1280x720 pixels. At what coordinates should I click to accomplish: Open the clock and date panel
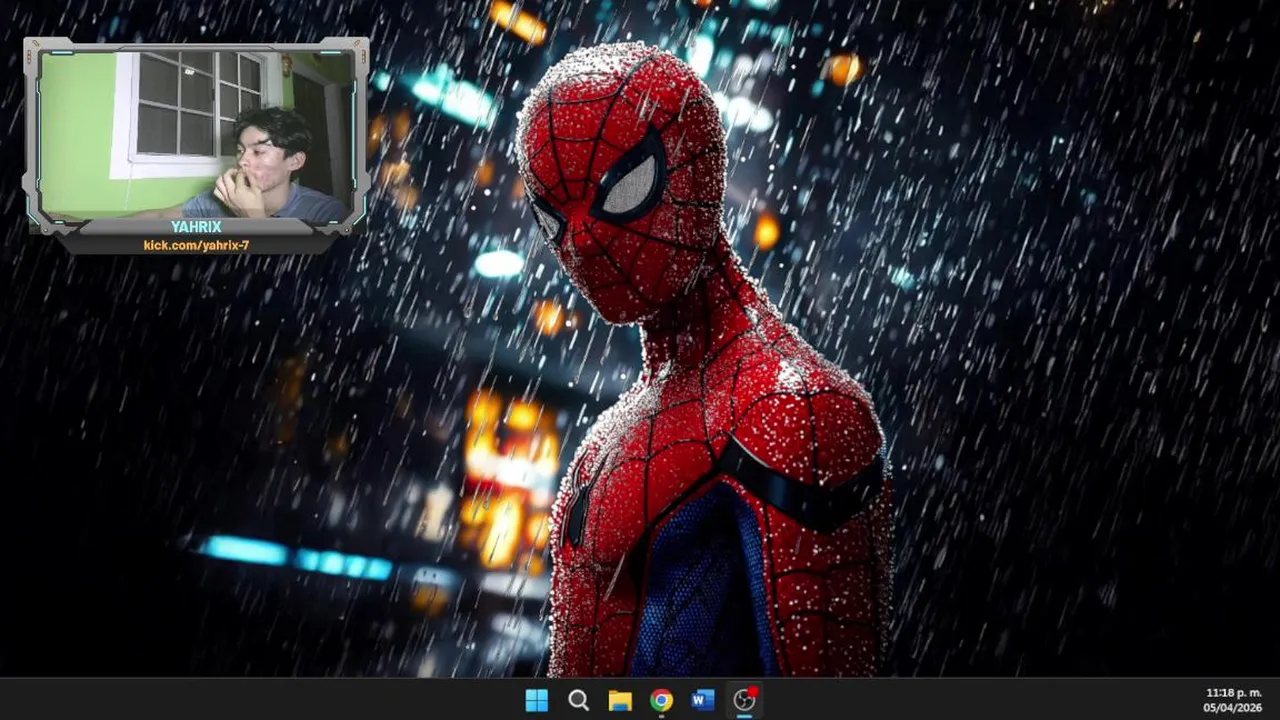[x=1233, y=700]
